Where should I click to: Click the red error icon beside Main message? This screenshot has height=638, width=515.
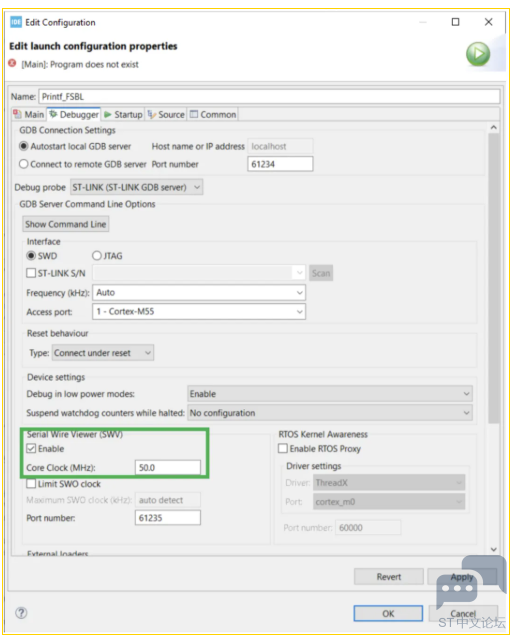12,63
